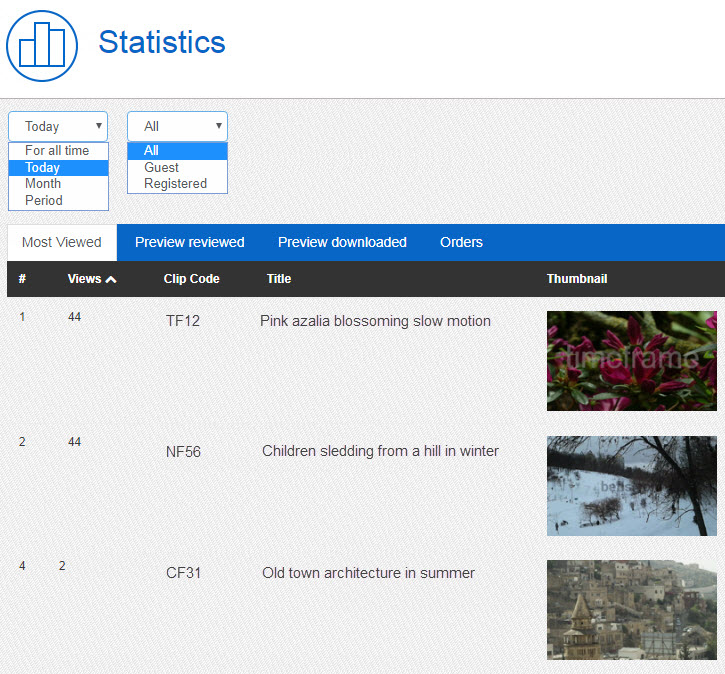The width and height of the screenshot is (725, 674).
Task: Open the Preview downloaded tab
Action: point(342,242)
